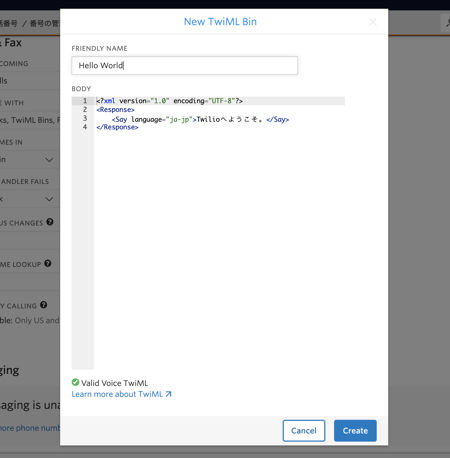The width and height of the screenshot is (450, 458).
Task: Open Learn more about TwiML link
Action: (x=122, y=394)
